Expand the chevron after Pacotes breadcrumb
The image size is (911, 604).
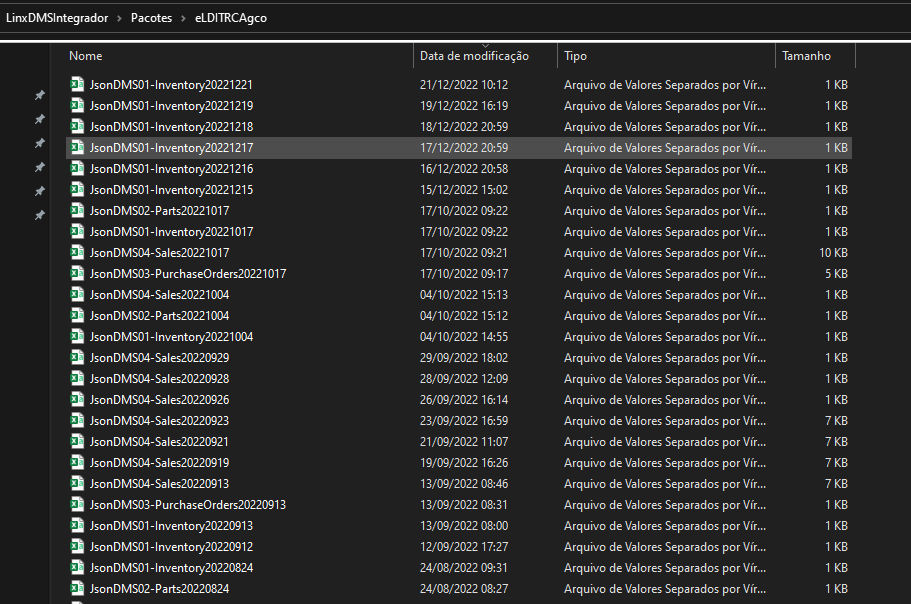[x=184, y=19]
